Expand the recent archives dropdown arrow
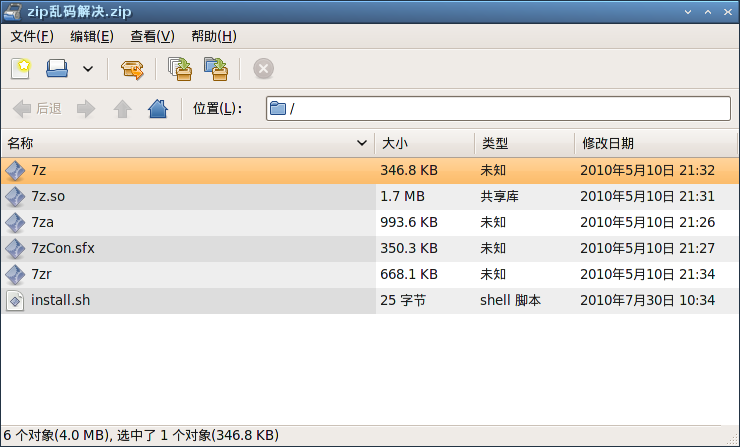 point(88,69)
